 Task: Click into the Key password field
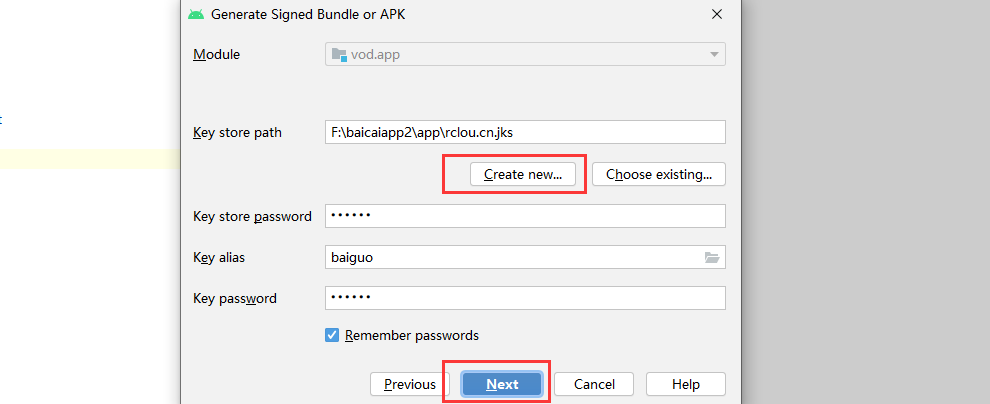click(525, 298)
